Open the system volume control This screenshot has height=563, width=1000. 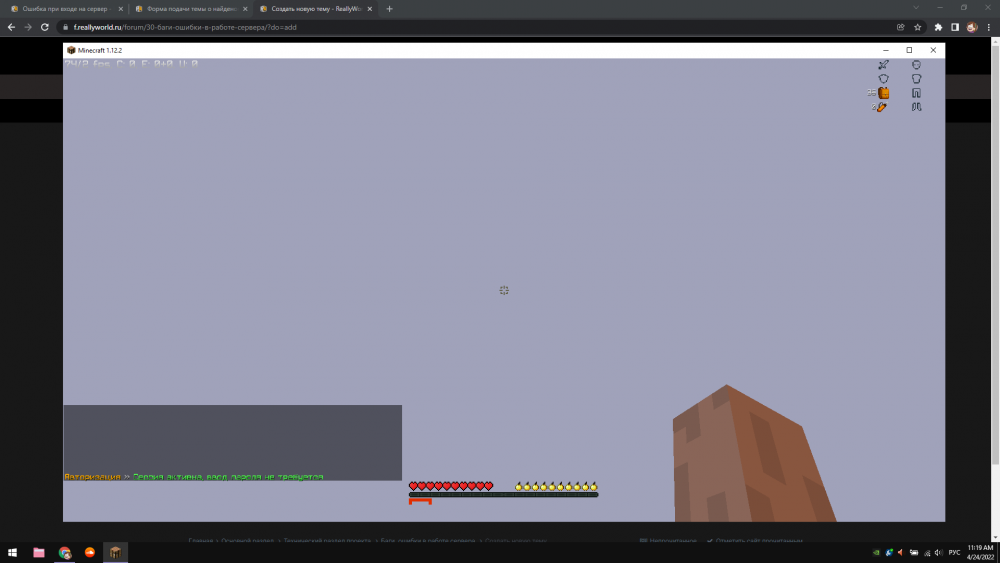point(938,553)
